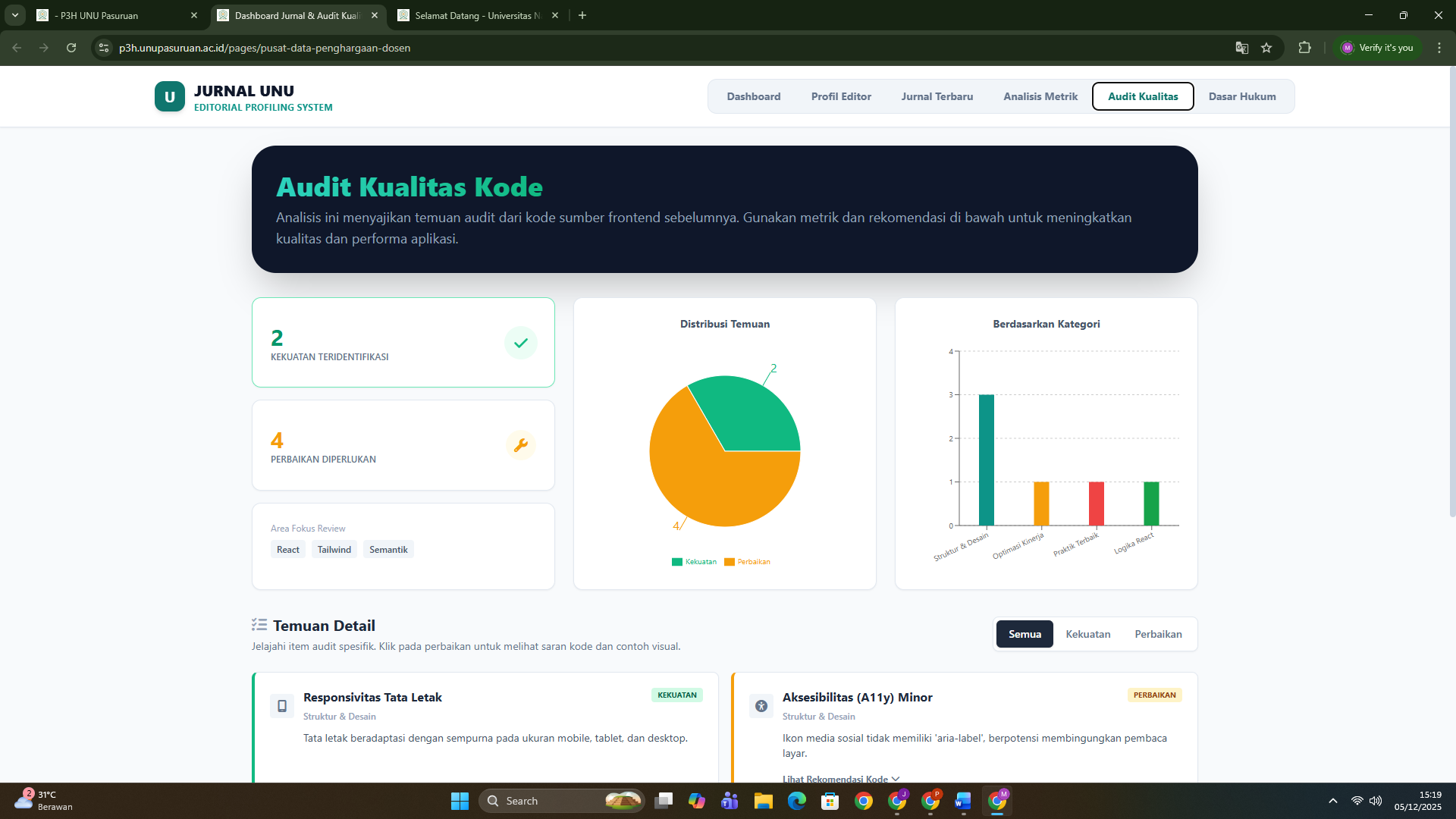Open Profil Editor nav tab
The height and width of the screenshot is (819, 1456).
[x=841, y=96]
